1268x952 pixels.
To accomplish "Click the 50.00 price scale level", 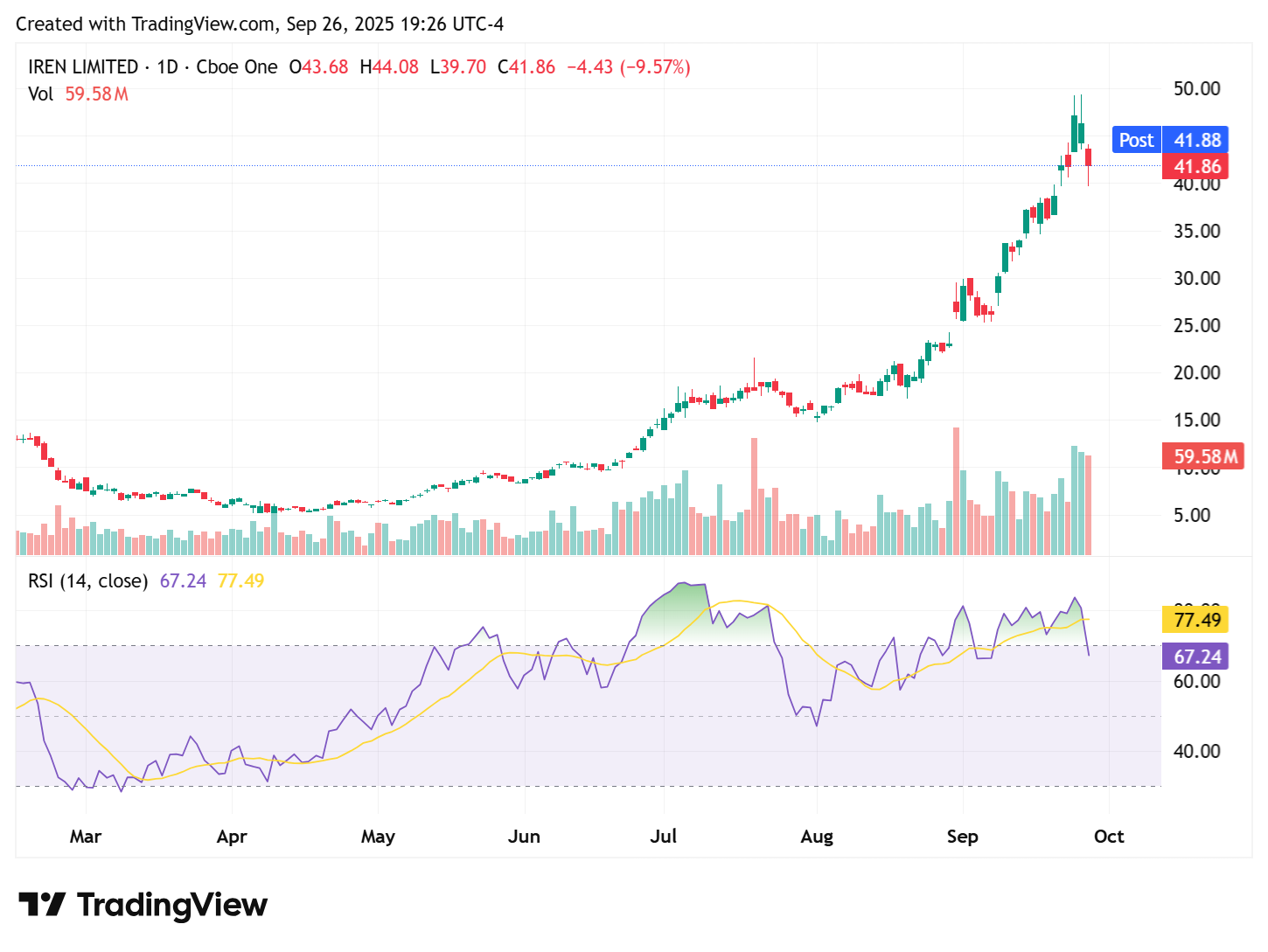I will tap(1196, 88).
